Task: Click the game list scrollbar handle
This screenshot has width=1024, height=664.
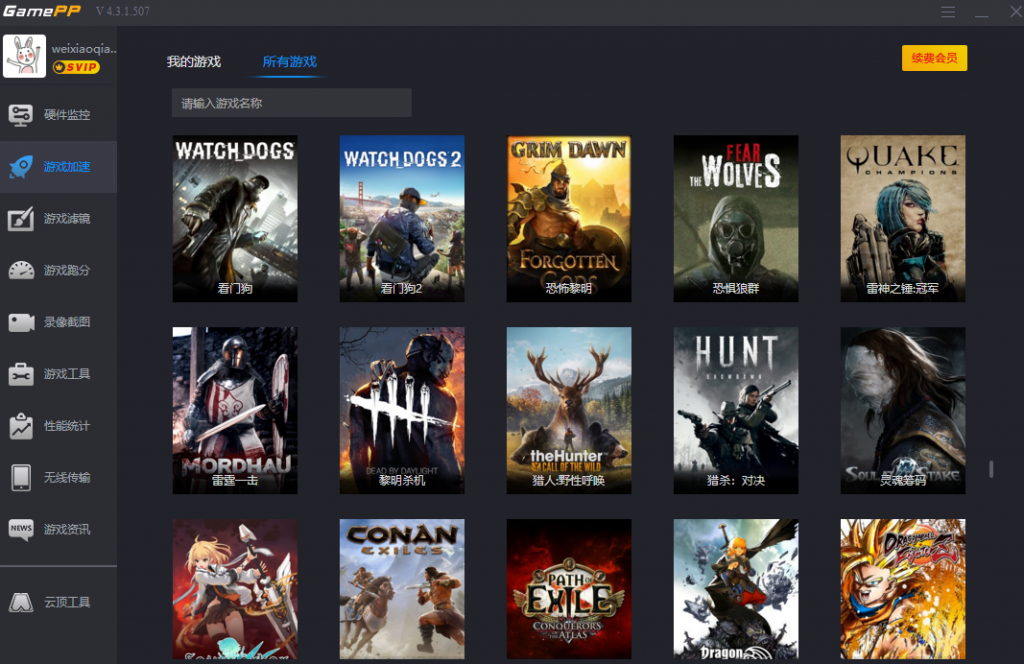Action: coord(991,469)
